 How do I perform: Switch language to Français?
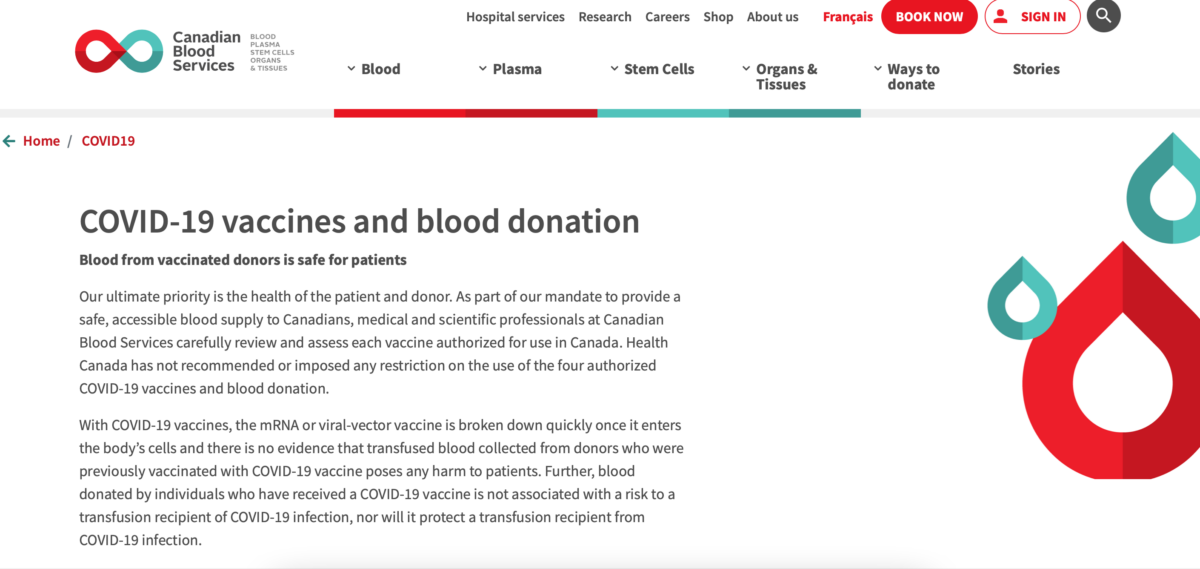(x=848, y=17)
